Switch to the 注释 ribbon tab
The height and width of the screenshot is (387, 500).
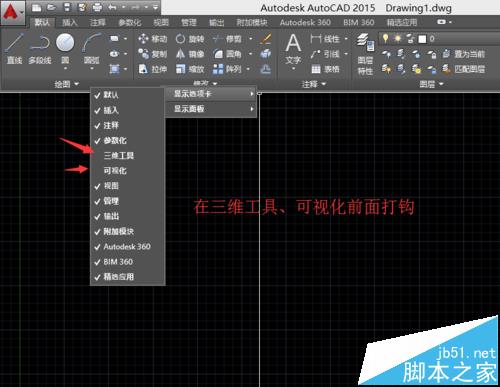(x=98, y=22)
